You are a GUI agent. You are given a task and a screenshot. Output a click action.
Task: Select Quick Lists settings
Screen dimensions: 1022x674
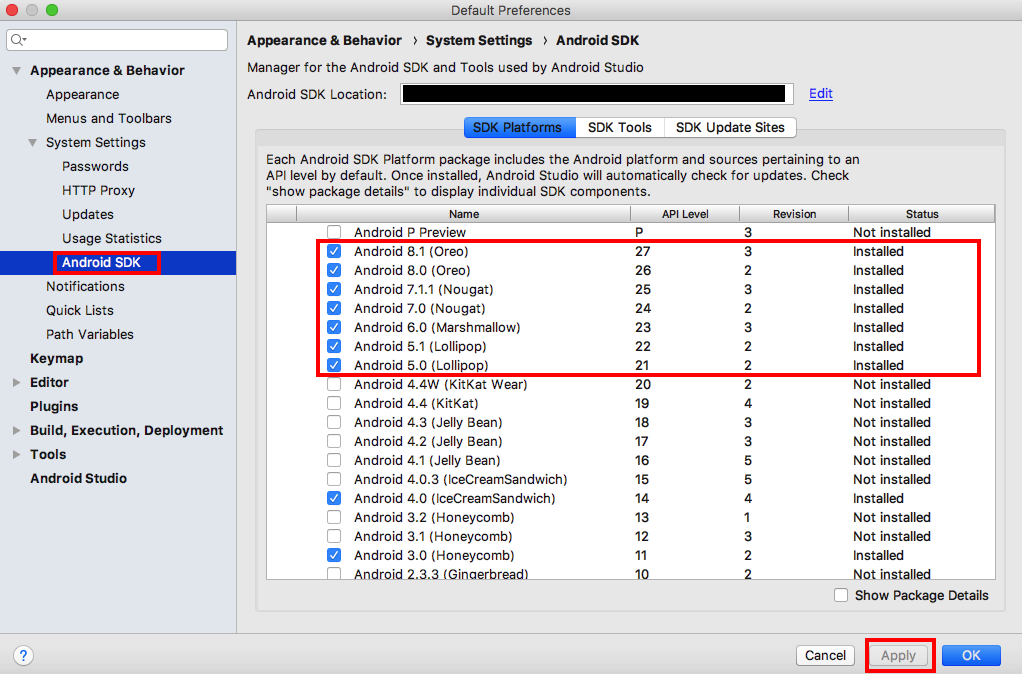(x=80, y=310)
